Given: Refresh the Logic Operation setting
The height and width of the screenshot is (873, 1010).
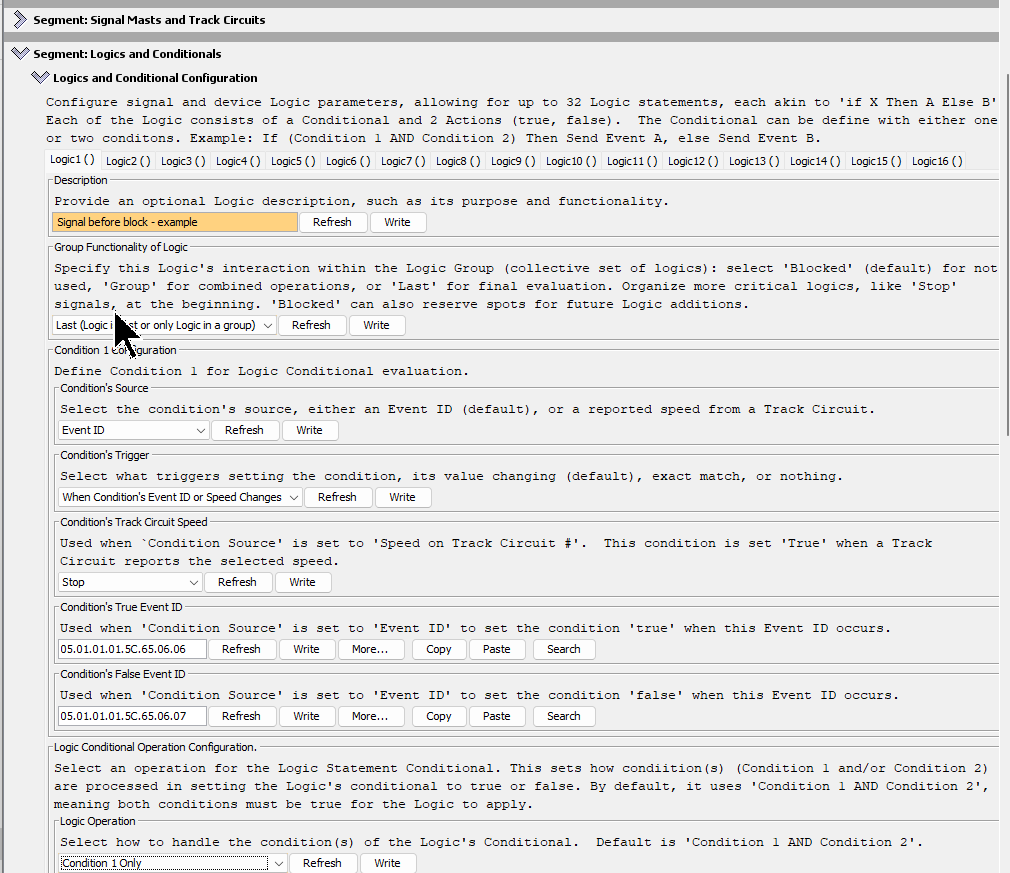Looking at the screenshot, I should [322, 863].
